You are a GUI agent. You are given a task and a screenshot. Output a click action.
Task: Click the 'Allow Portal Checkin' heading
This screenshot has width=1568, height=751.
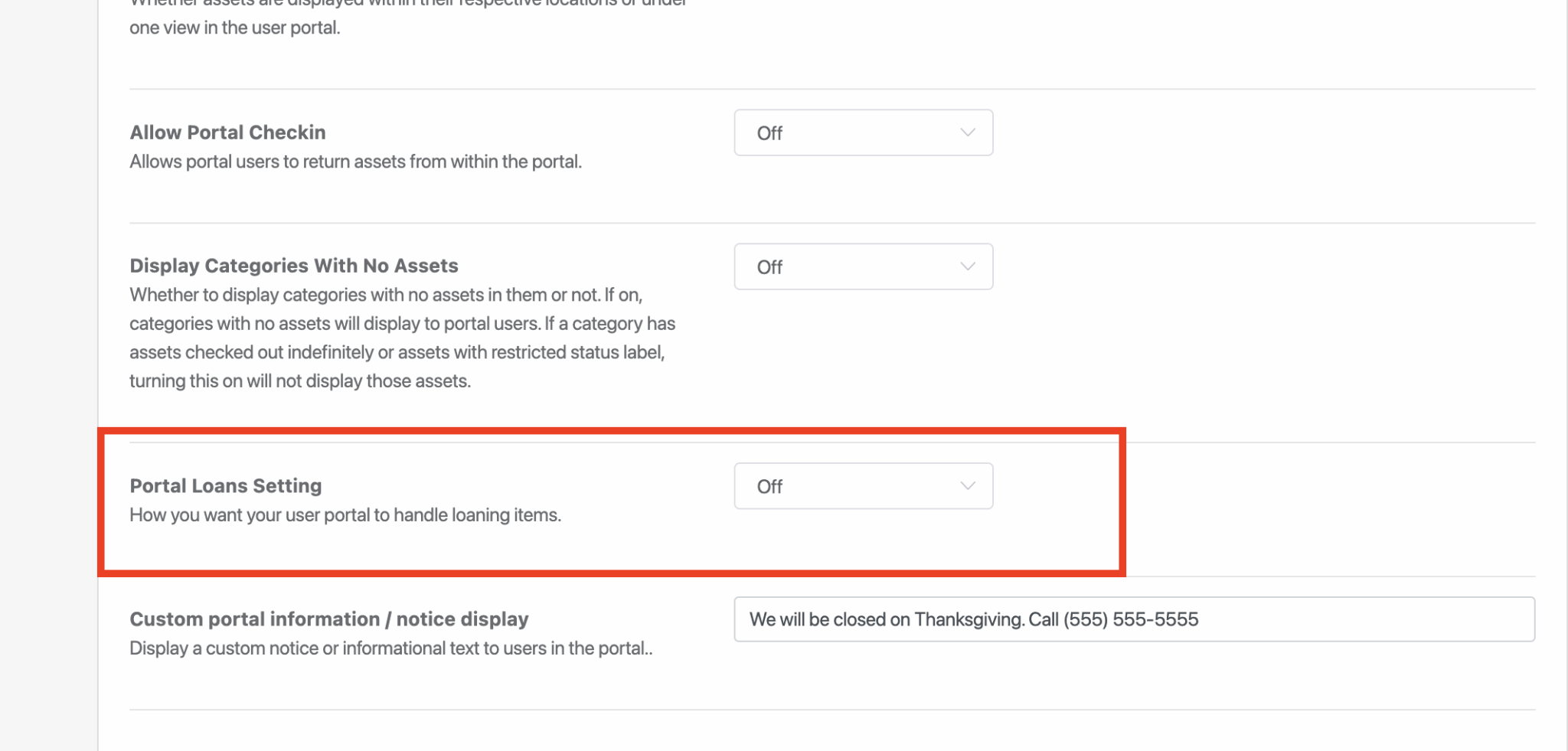click(227, 132)
